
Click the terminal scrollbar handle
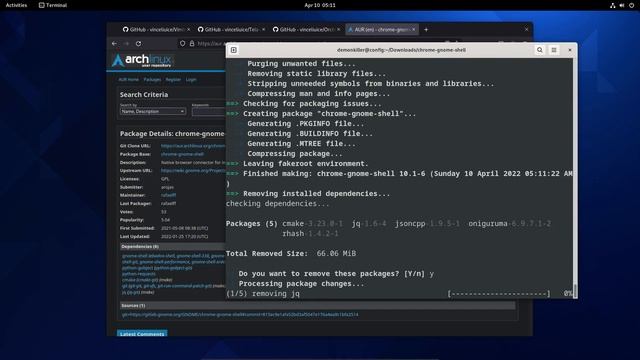575,291
